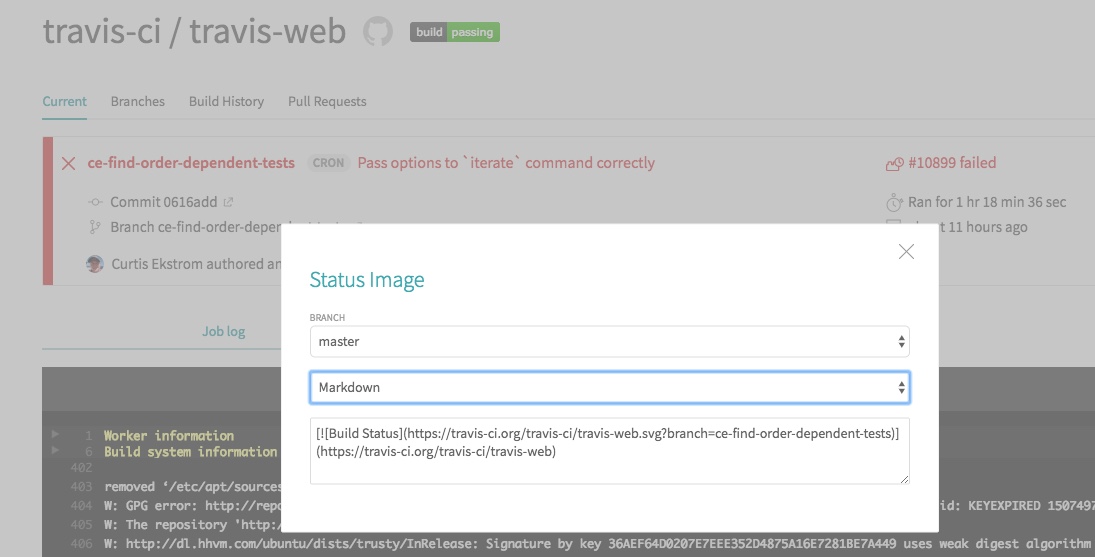Click the ce-find-order-dependent-tests branch link
Image resolution: width=1095 pixels, height=557 pixels.
(x=191, y=163)
